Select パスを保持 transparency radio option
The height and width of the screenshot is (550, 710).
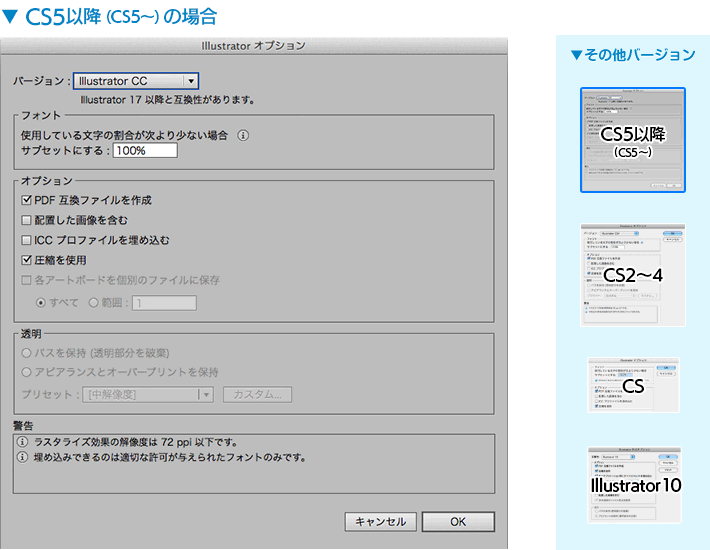(27, 353)
